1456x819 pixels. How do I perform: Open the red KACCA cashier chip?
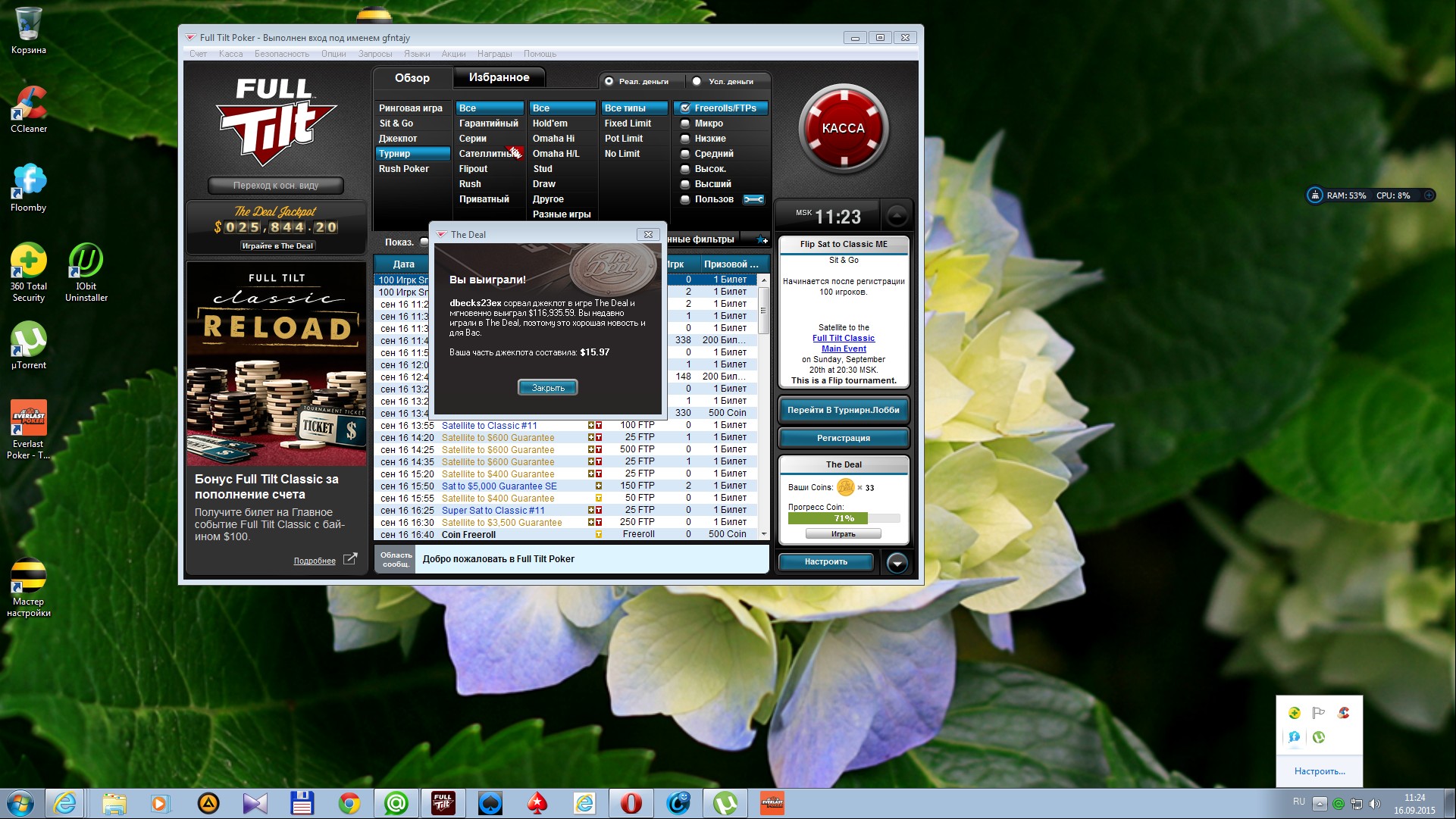tap(843, 128)
